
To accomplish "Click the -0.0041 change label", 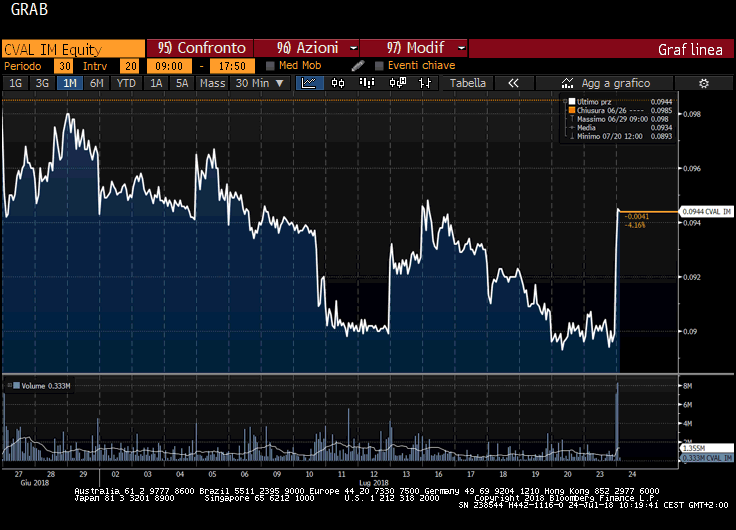I will (x=637, y=216).
